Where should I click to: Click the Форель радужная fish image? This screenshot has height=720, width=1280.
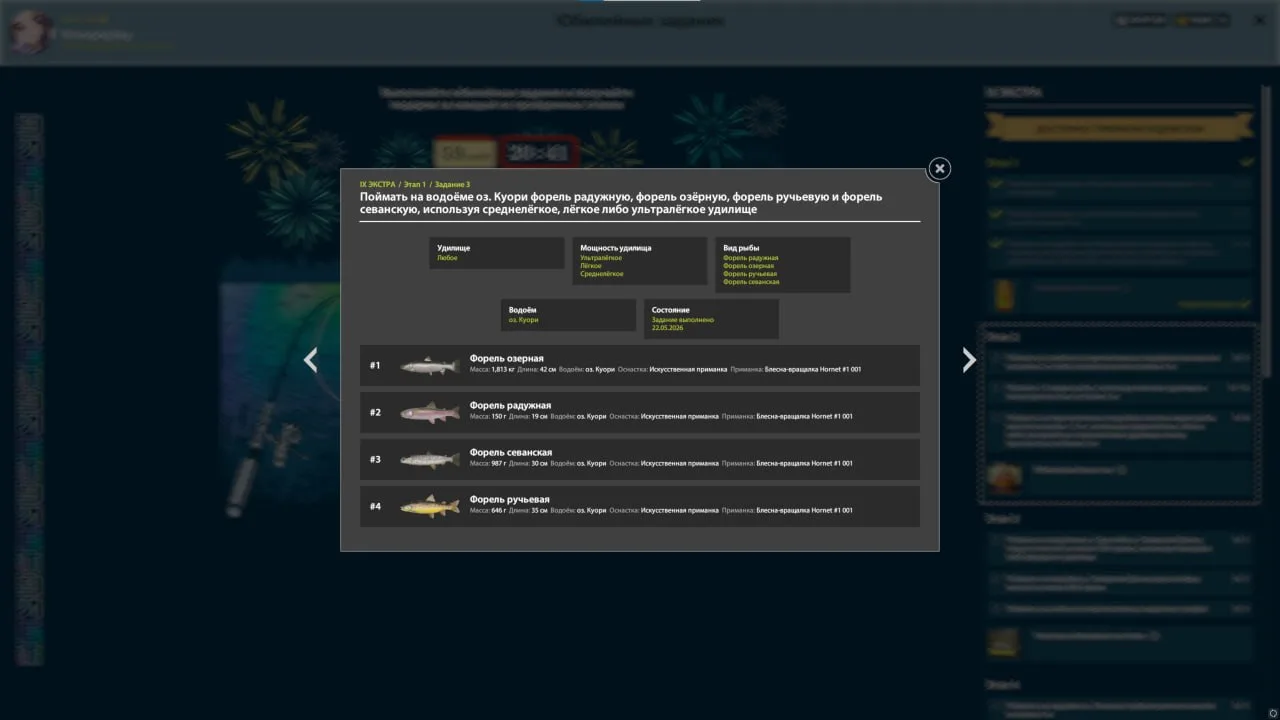pyautogui.click(x=429, y=413)
